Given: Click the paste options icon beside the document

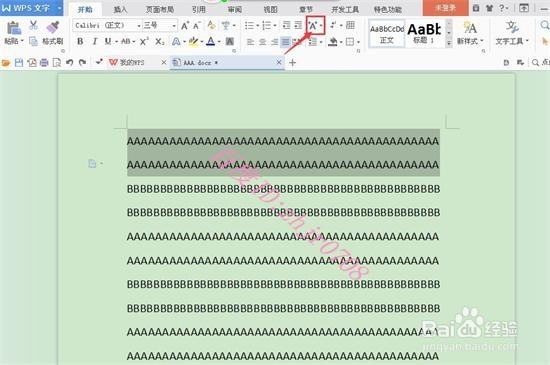Looking at the screenshot, I should coord(92,163).
